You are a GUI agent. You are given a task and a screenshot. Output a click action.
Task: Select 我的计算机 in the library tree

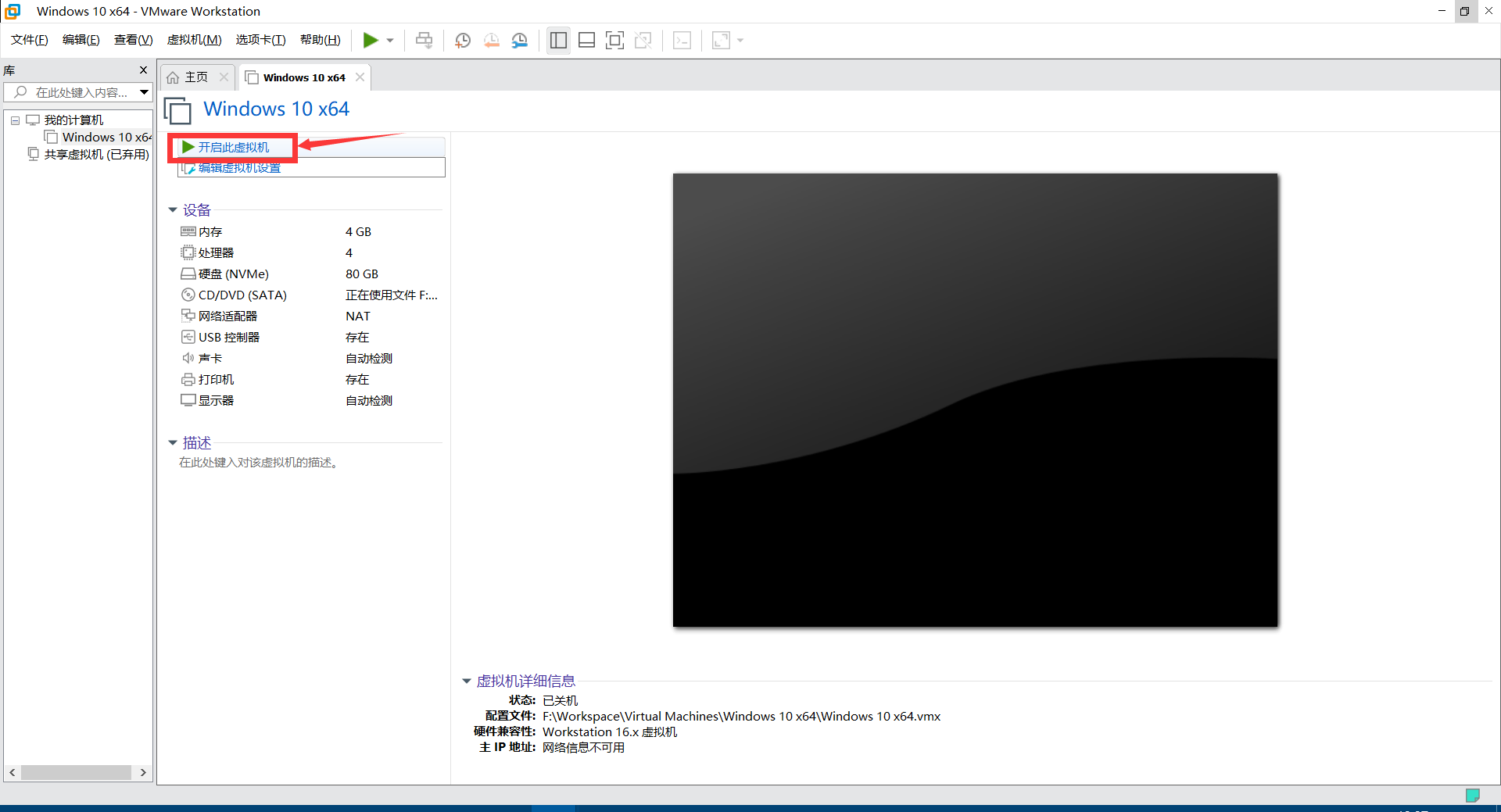73,120
